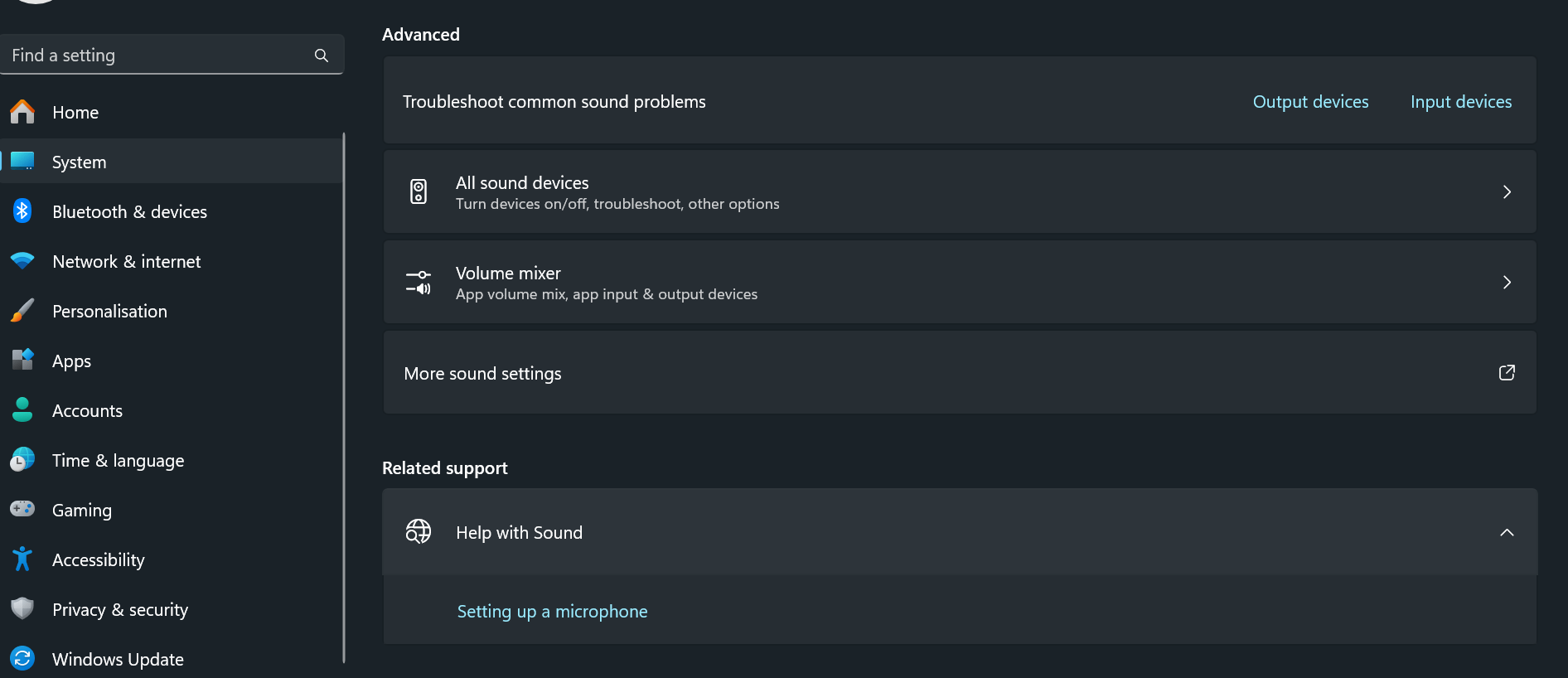
Task: Click the Personalisation paintbrush icon
Action: pyautogui.click(x=22, y=311)
